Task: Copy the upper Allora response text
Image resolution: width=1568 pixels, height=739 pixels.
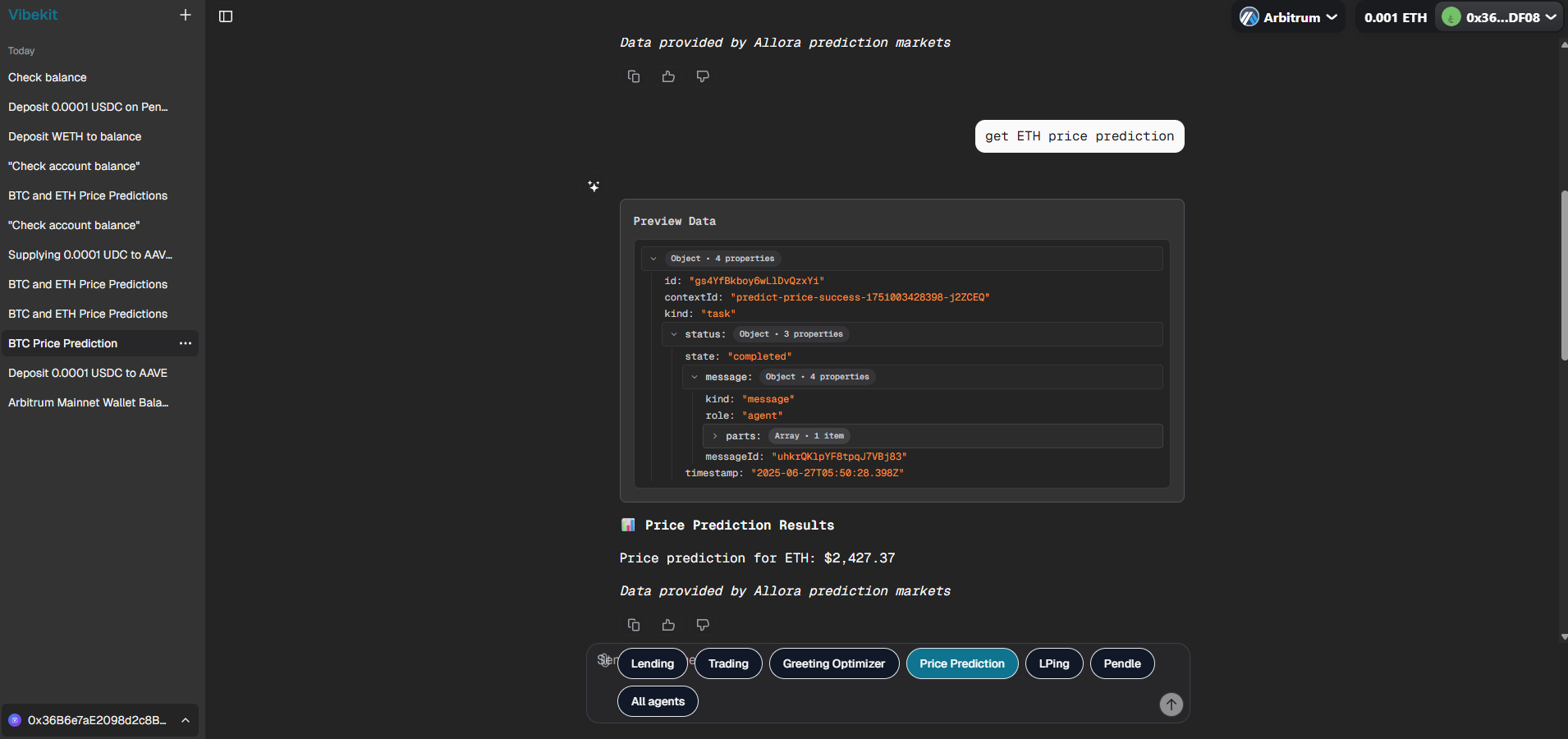Action: coord(634,76)
